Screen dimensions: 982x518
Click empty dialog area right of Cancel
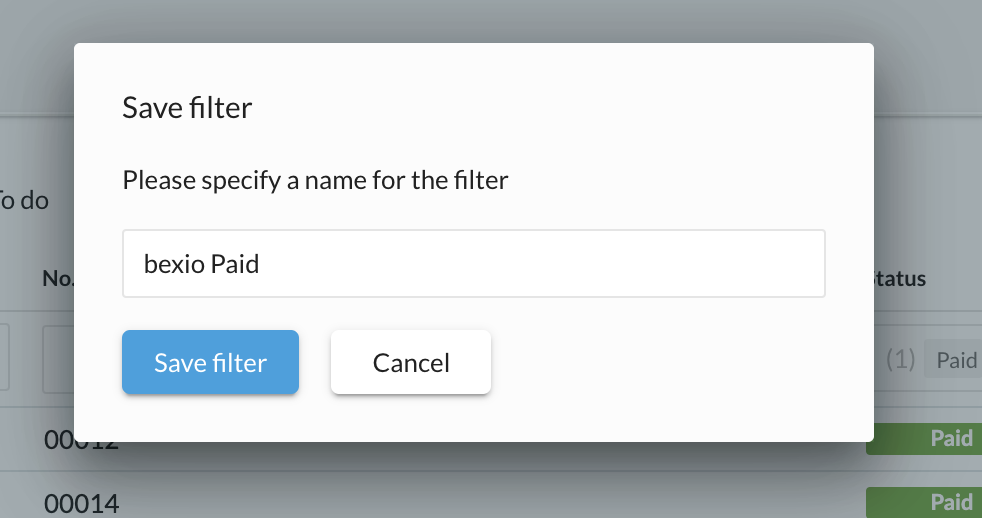click(680, 362)
